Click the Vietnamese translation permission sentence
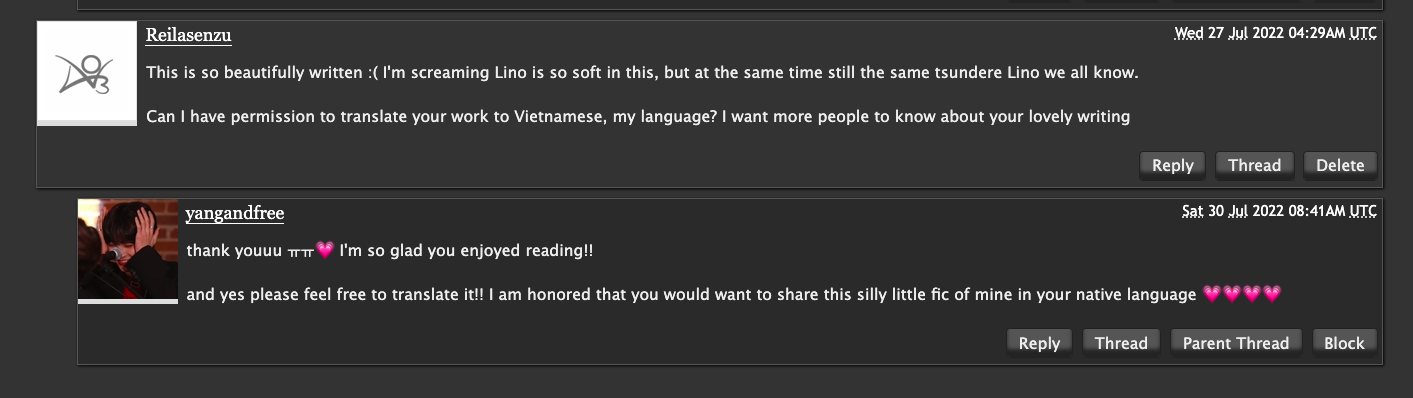The image size is (1413, 398). [x=638, y=117]
